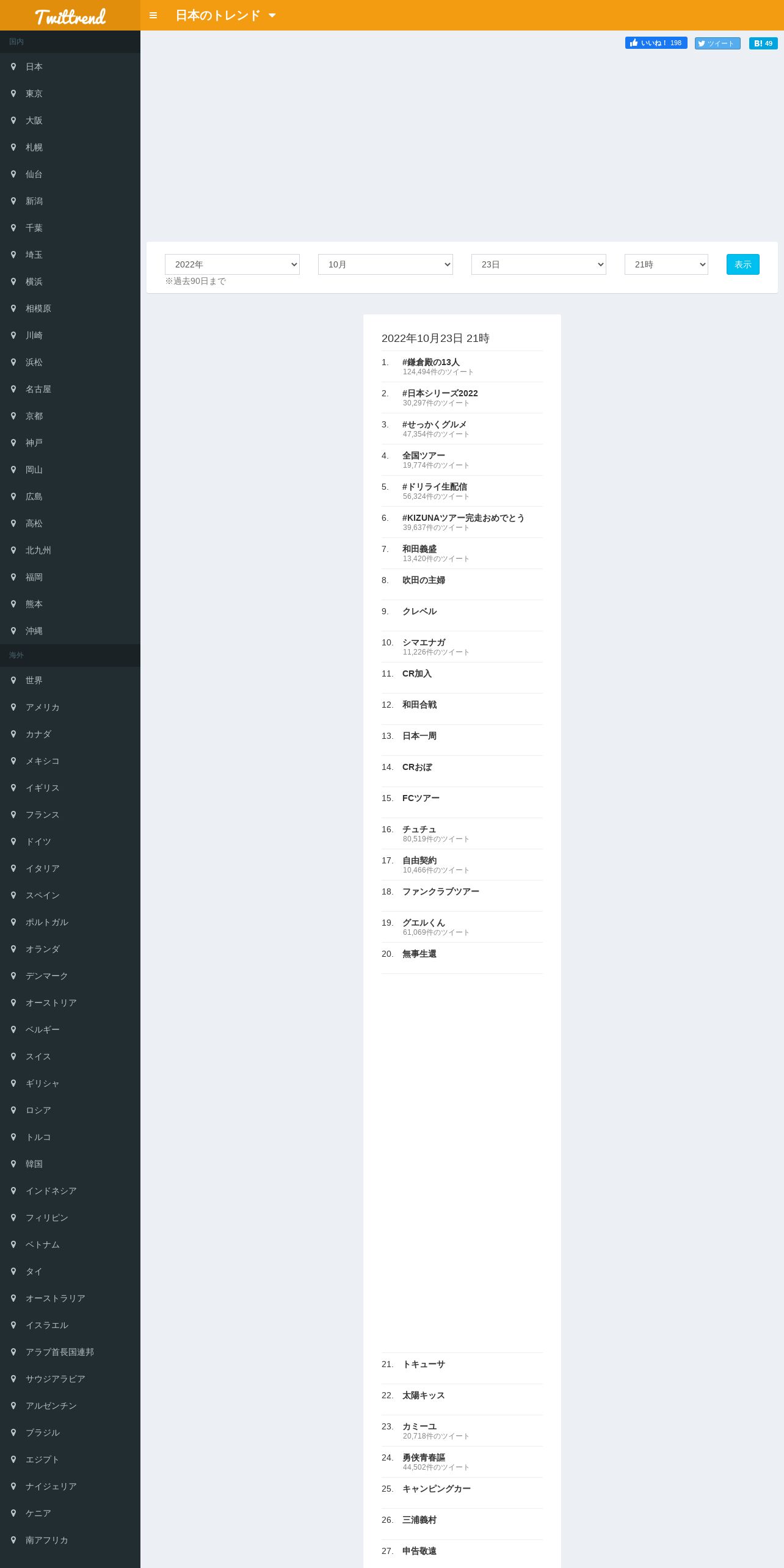Open the #鎌倉殿の13人 trend link
The width and height of the screenshot is (784, 1568).
click(431, 362)
